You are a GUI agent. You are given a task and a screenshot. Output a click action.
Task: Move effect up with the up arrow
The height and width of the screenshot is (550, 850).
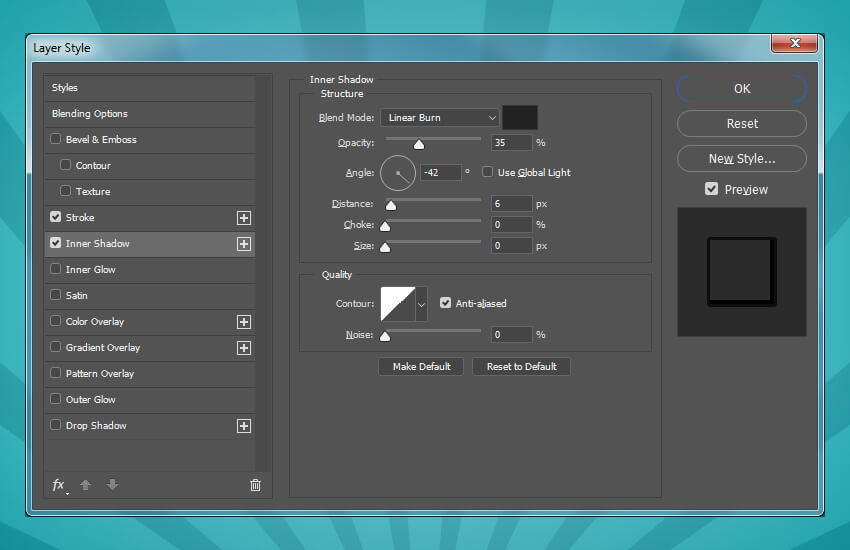(85, 485)
